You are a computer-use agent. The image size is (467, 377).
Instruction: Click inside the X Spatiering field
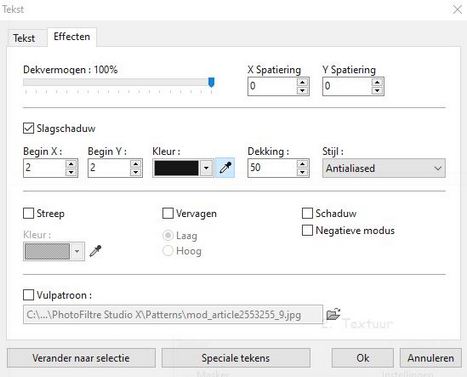click(273, 86)
